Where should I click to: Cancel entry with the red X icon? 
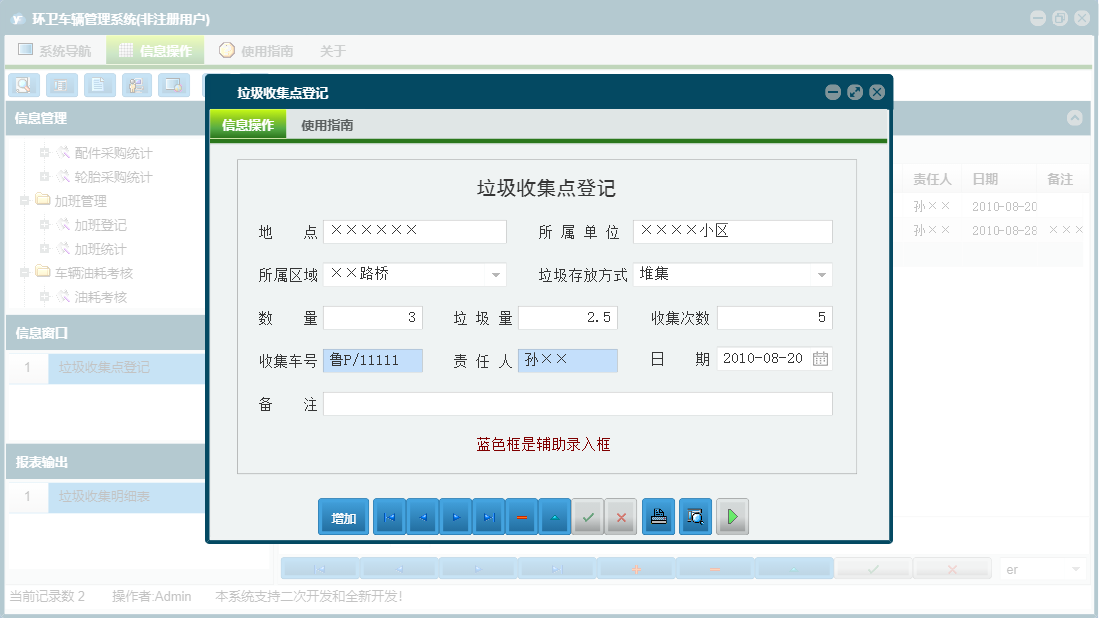click(x=620, y=517)
